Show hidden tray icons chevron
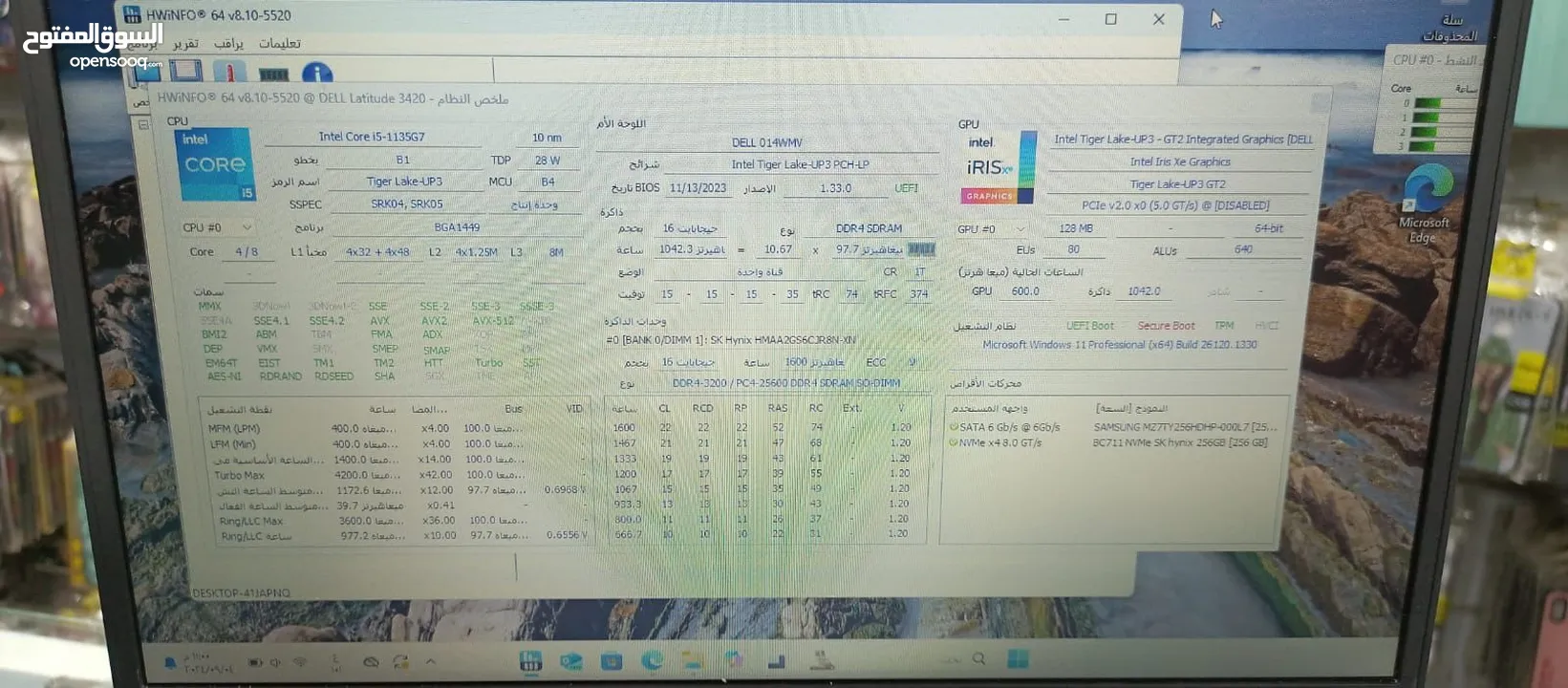This screenshot has height=688, width=1568. (430, 661)
